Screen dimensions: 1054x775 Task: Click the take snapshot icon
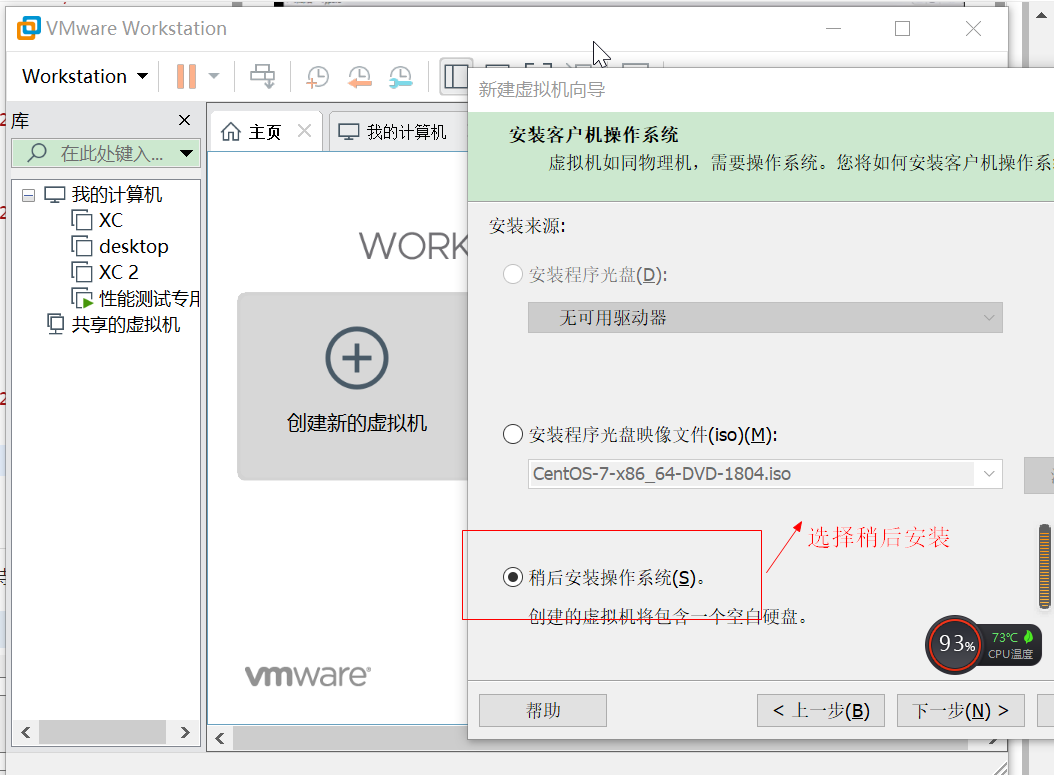(317, 77)
